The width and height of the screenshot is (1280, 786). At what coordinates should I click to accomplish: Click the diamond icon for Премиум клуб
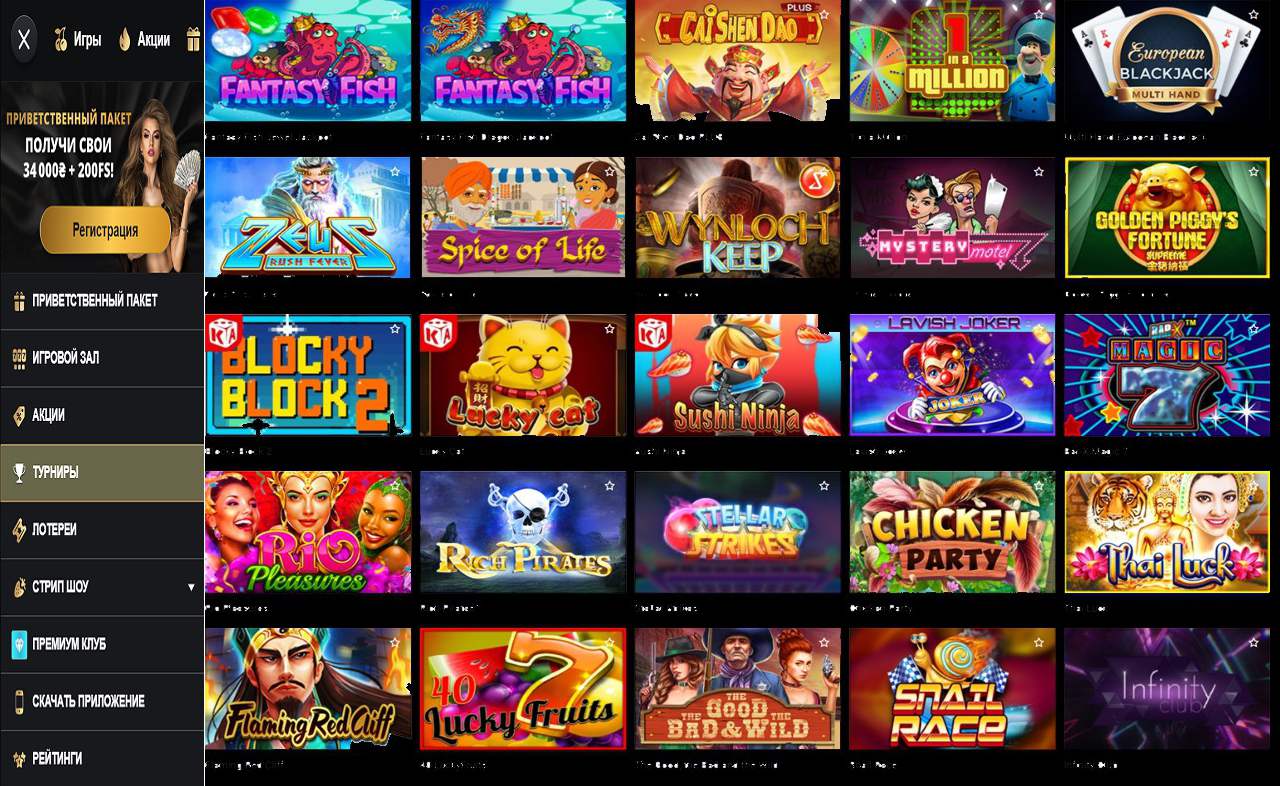[x=19, y=644]
